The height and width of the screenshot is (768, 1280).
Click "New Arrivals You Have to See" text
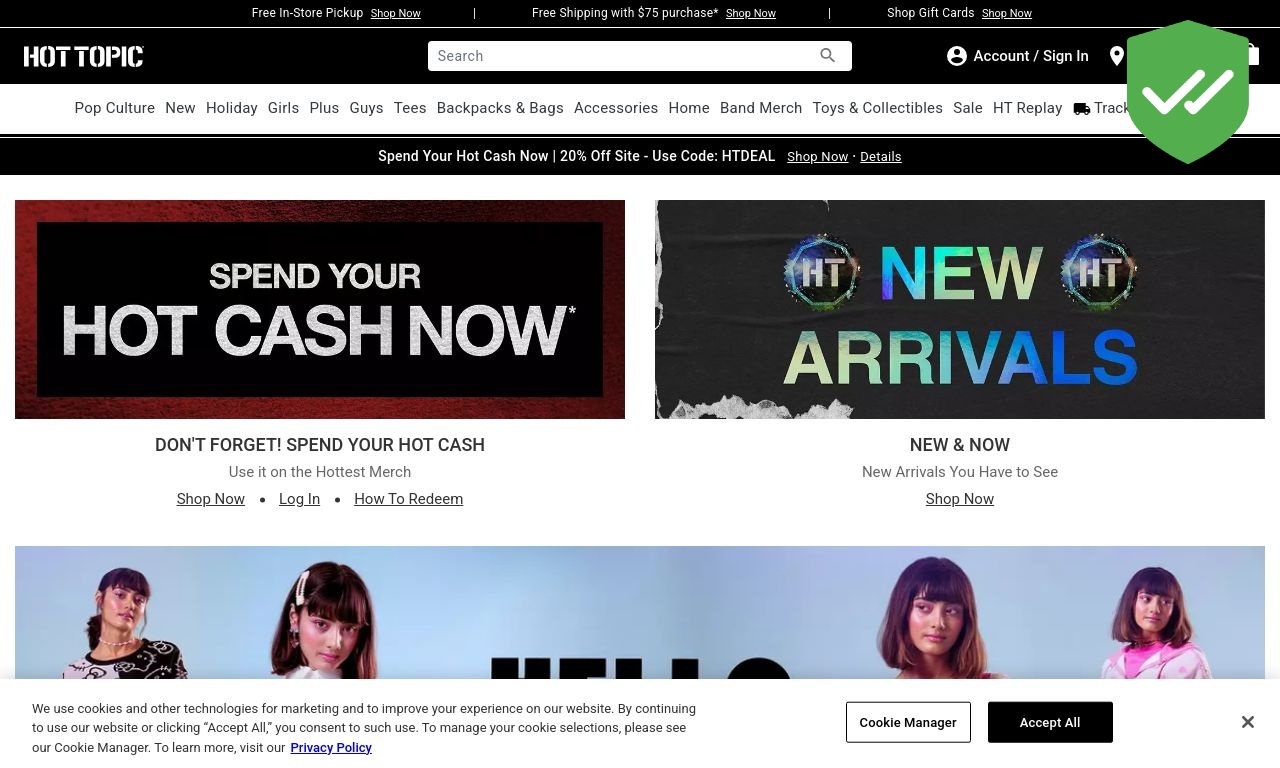(x=960, y=472)
